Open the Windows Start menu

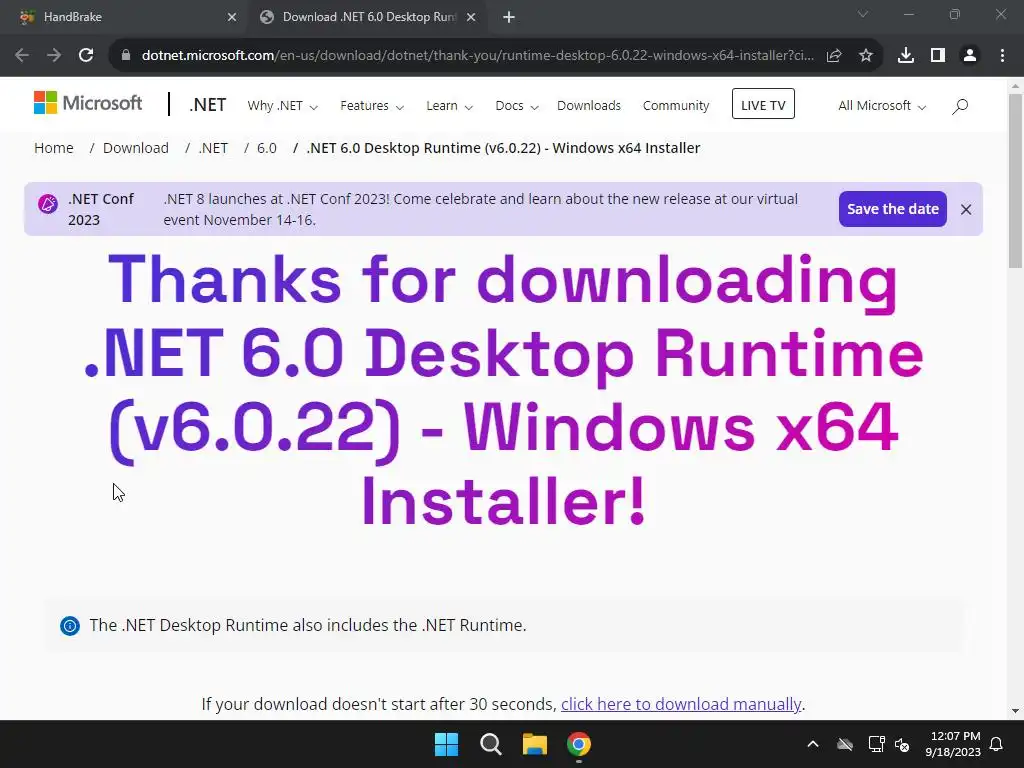coord(447,744)
